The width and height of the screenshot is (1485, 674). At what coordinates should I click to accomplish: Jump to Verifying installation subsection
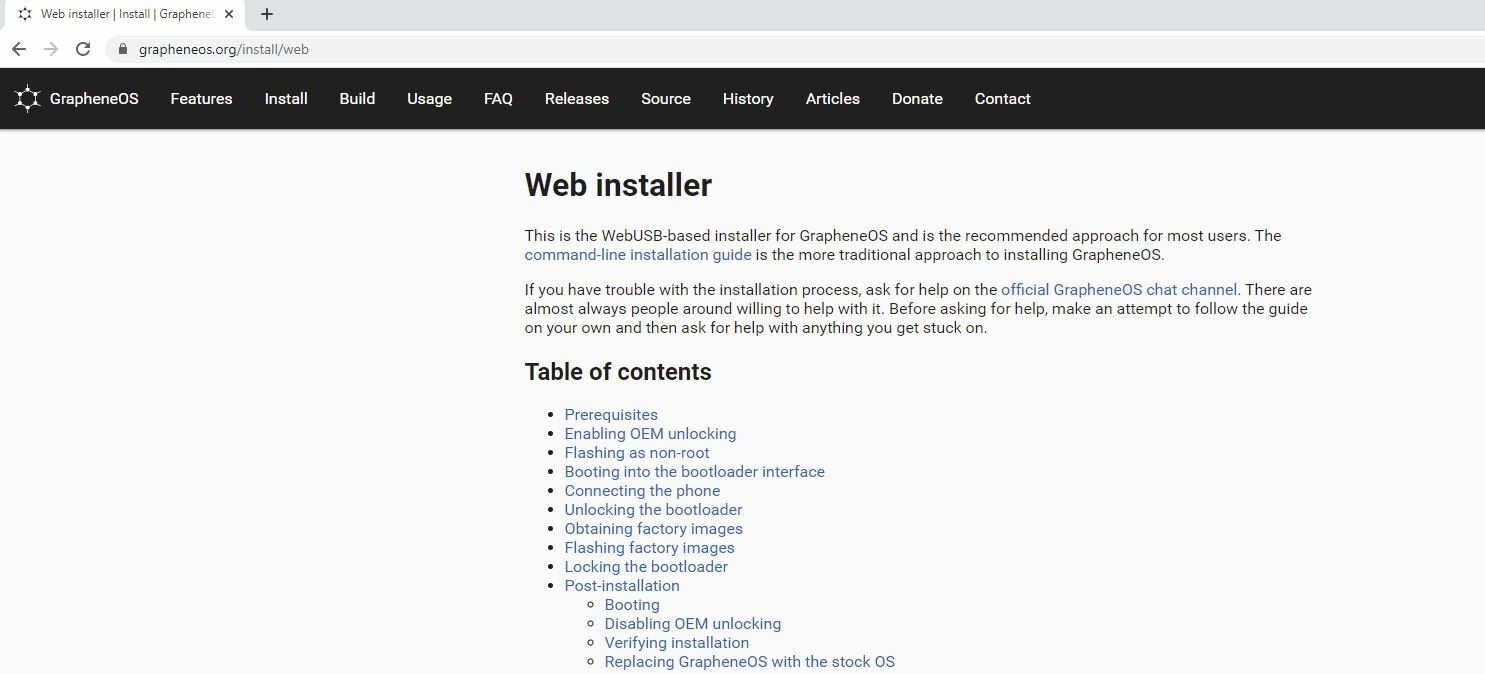click(x=677, y=643)
